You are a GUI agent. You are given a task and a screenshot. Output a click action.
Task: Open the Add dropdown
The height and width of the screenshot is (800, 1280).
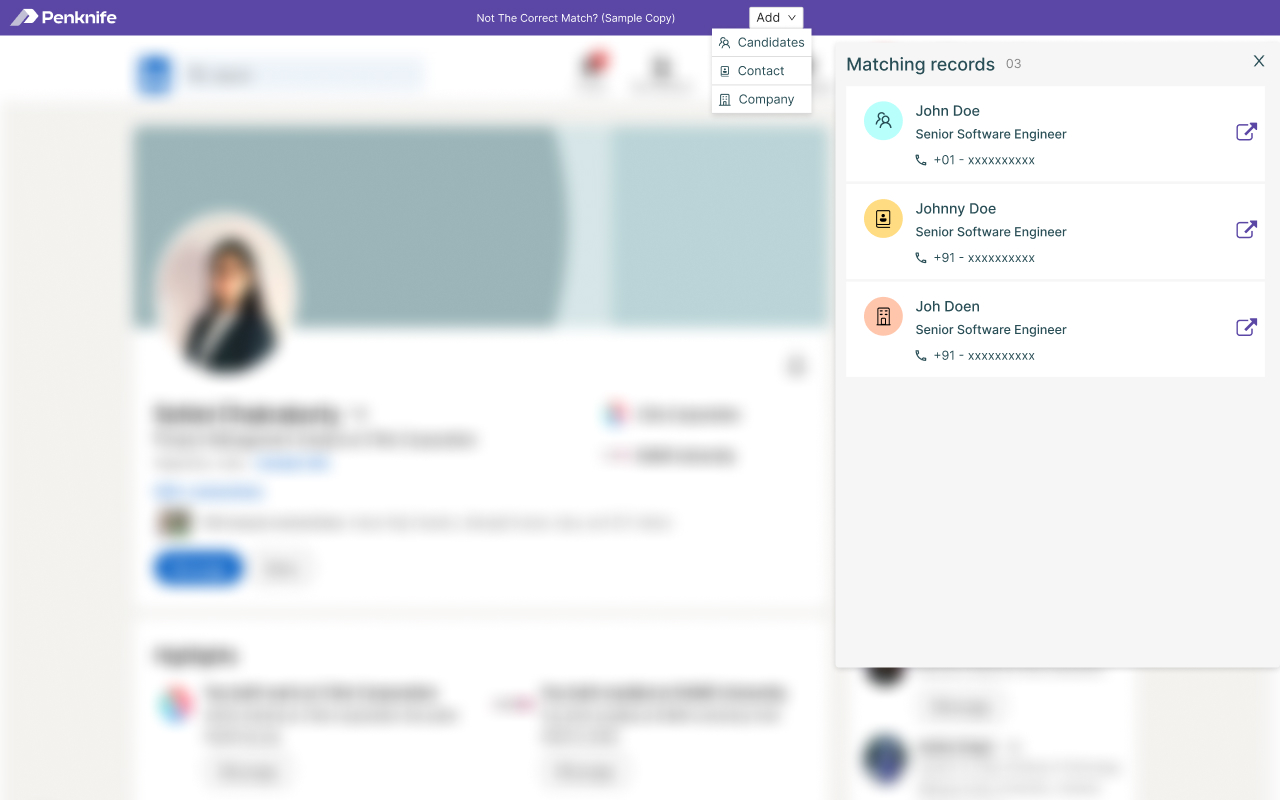tap(776, 18)
